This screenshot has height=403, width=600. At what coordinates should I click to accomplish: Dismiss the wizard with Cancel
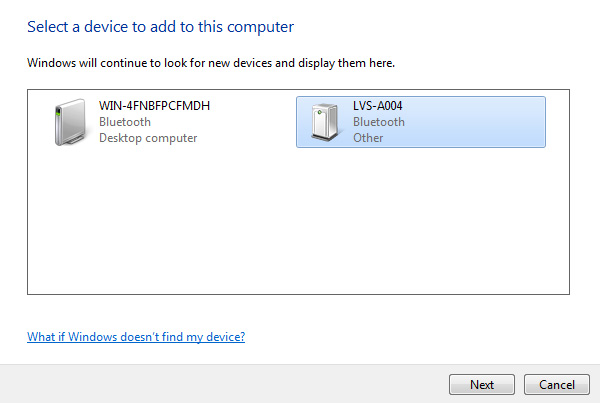[x=557, y=384]
